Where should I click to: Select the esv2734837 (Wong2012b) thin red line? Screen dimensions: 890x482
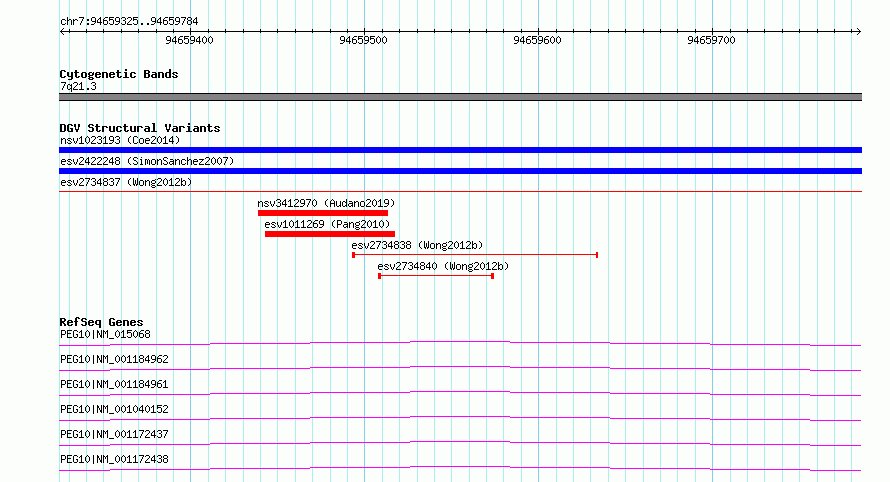(460, 192)
